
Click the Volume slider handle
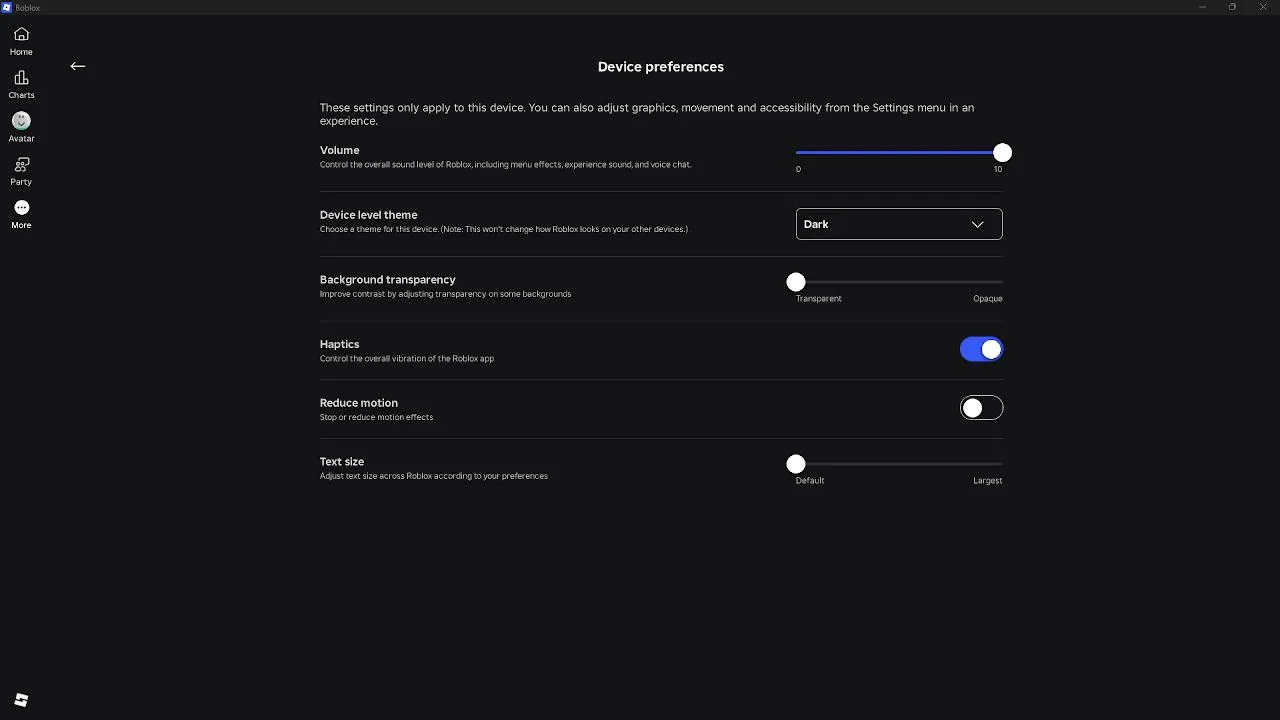coord(1002,153)
